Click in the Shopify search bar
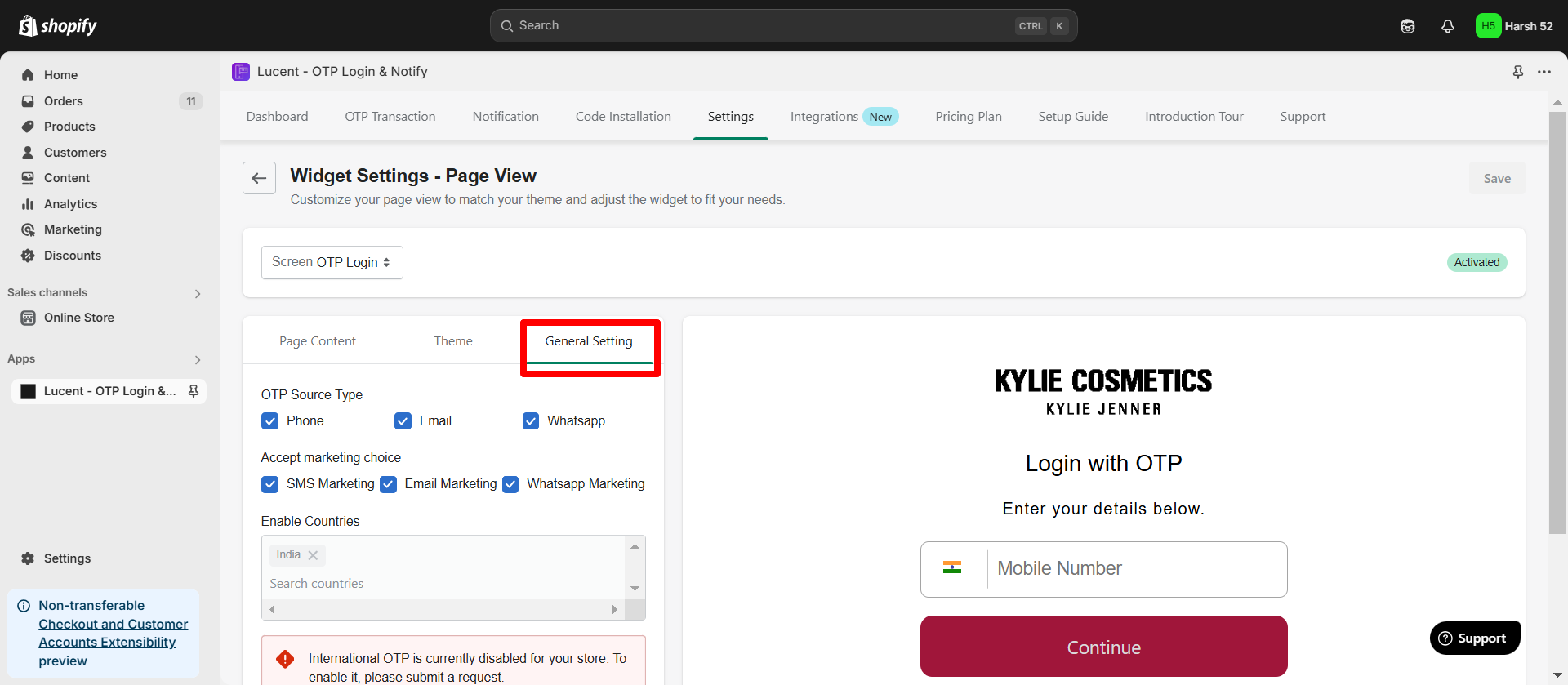The width and height of the screenshot is (1568, 685). coord(783,26)
